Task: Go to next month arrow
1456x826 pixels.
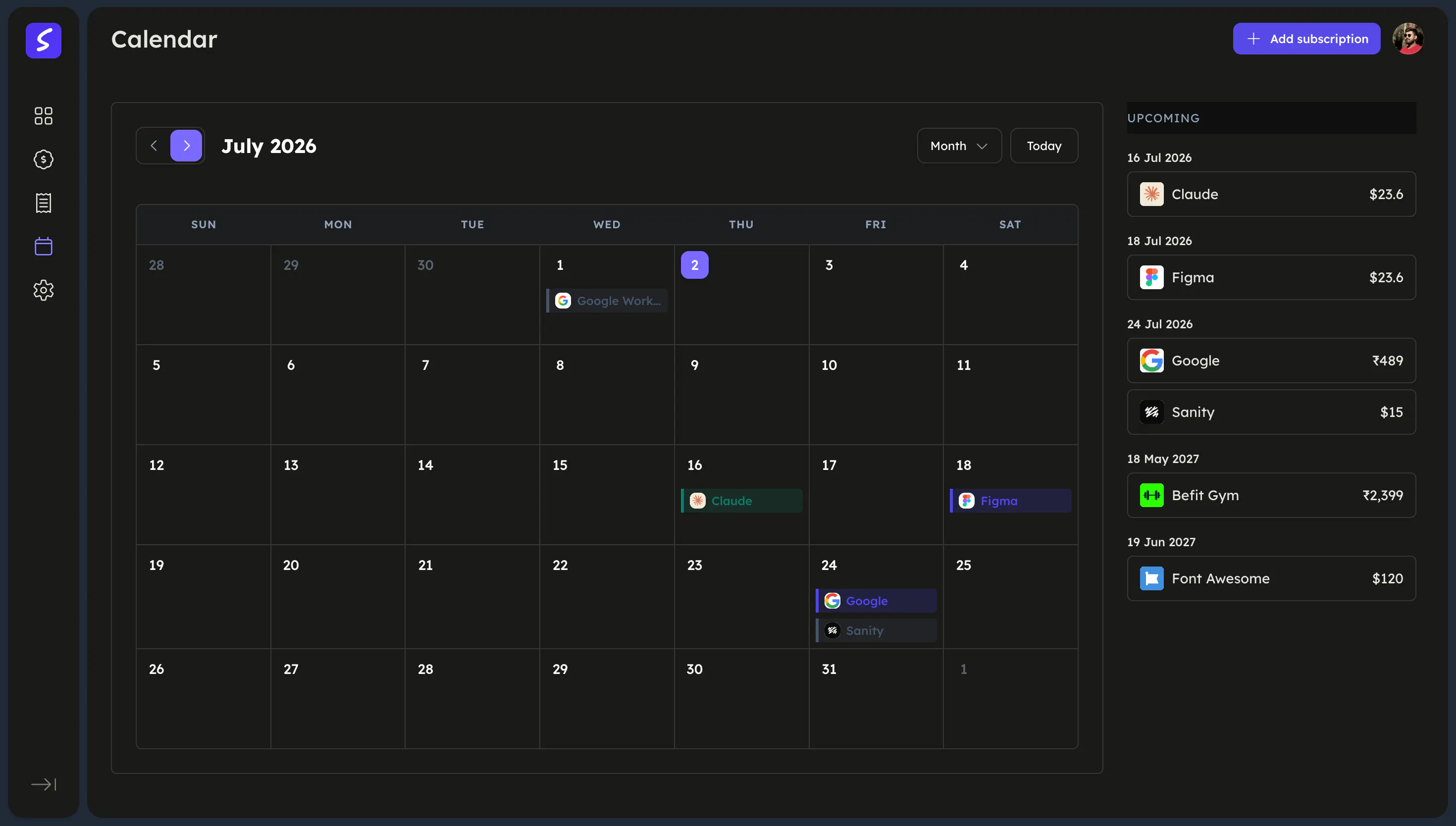Action: [186, 146]
